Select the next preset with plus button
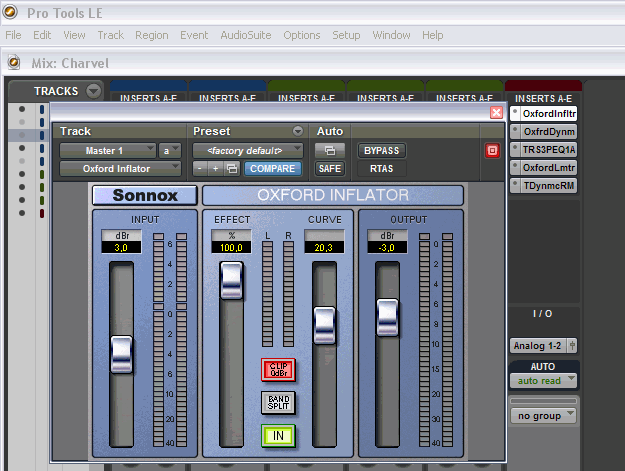Screen dimensions: 625x471 point(216,169)
